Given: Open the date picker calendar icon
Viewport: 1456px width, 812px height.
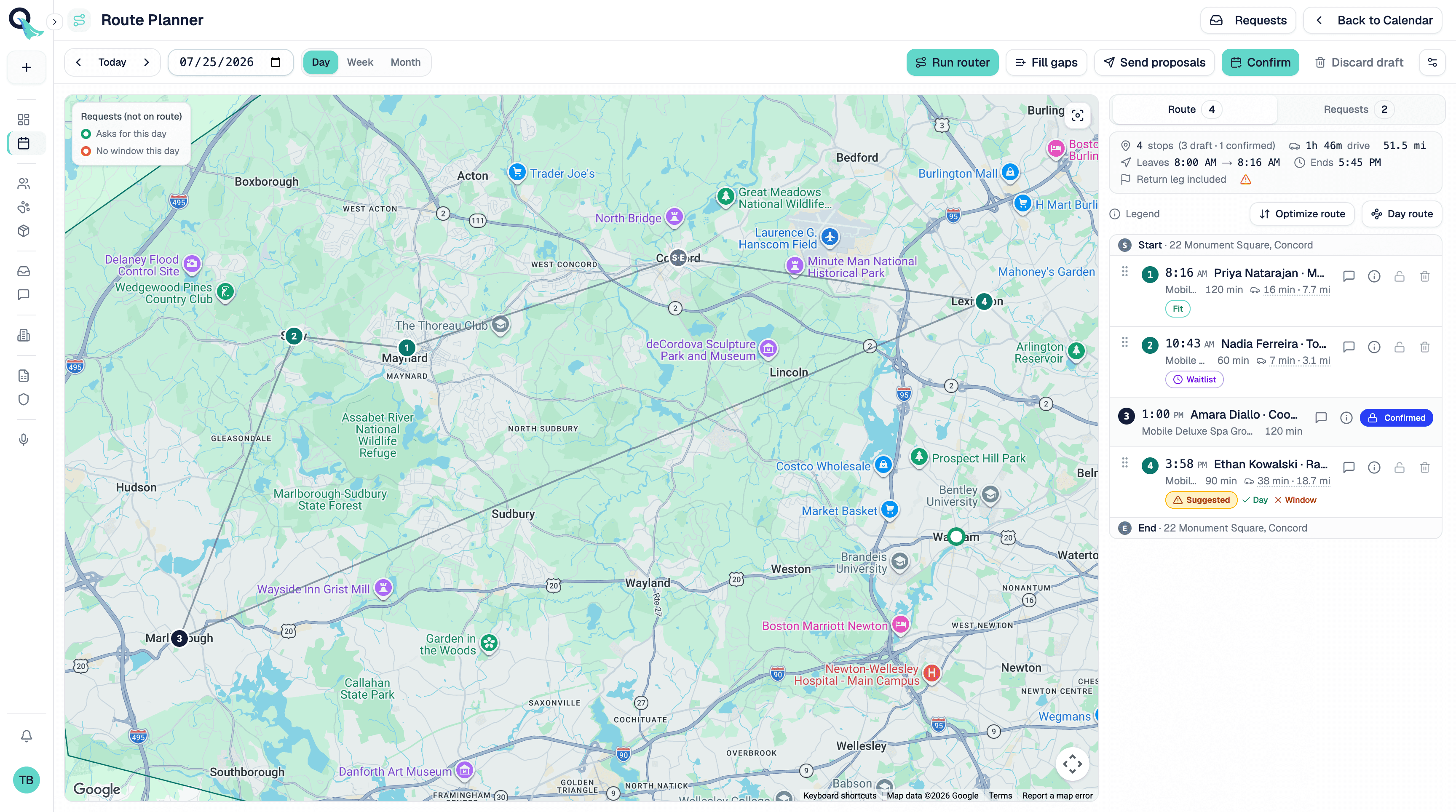Looking at the screenshot, I should (275, 62).
